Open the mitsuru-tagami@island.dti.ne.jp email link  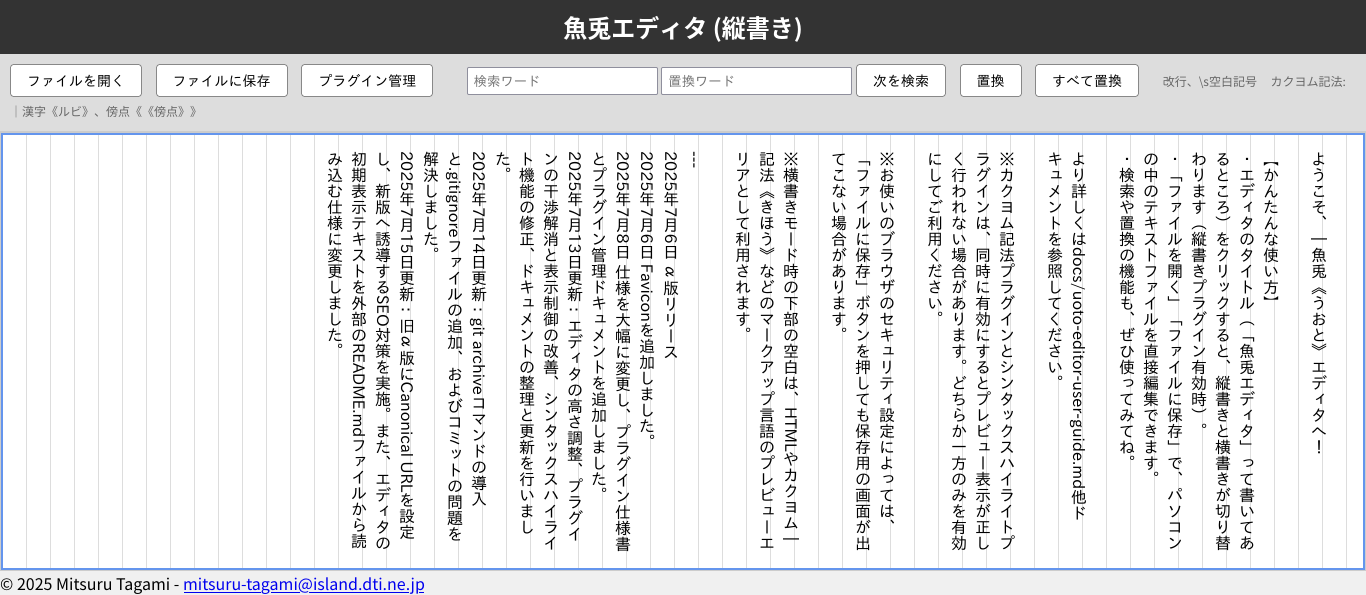303,585
